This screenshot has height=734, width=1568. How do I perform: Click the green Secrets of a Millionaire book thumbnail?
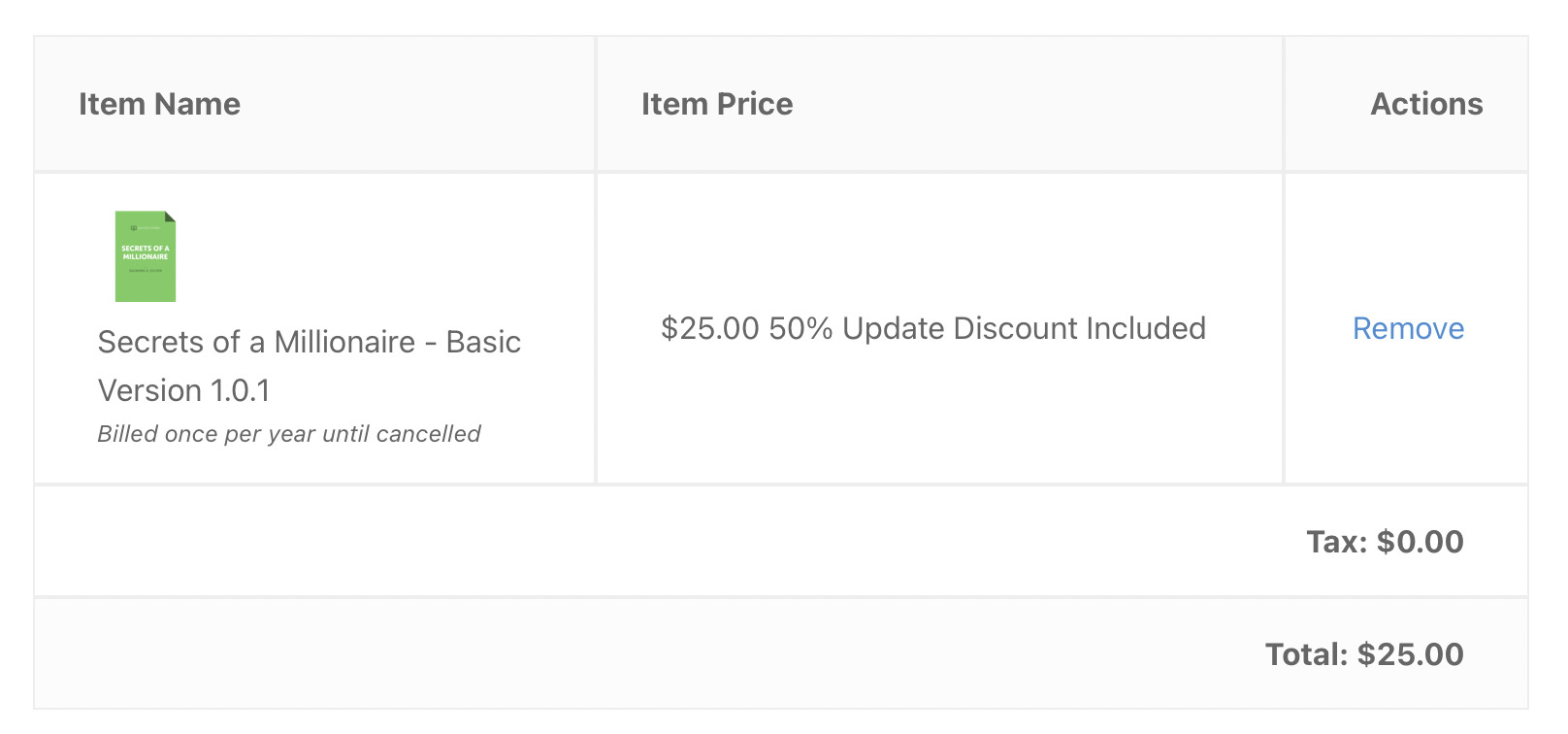[146, 256]
